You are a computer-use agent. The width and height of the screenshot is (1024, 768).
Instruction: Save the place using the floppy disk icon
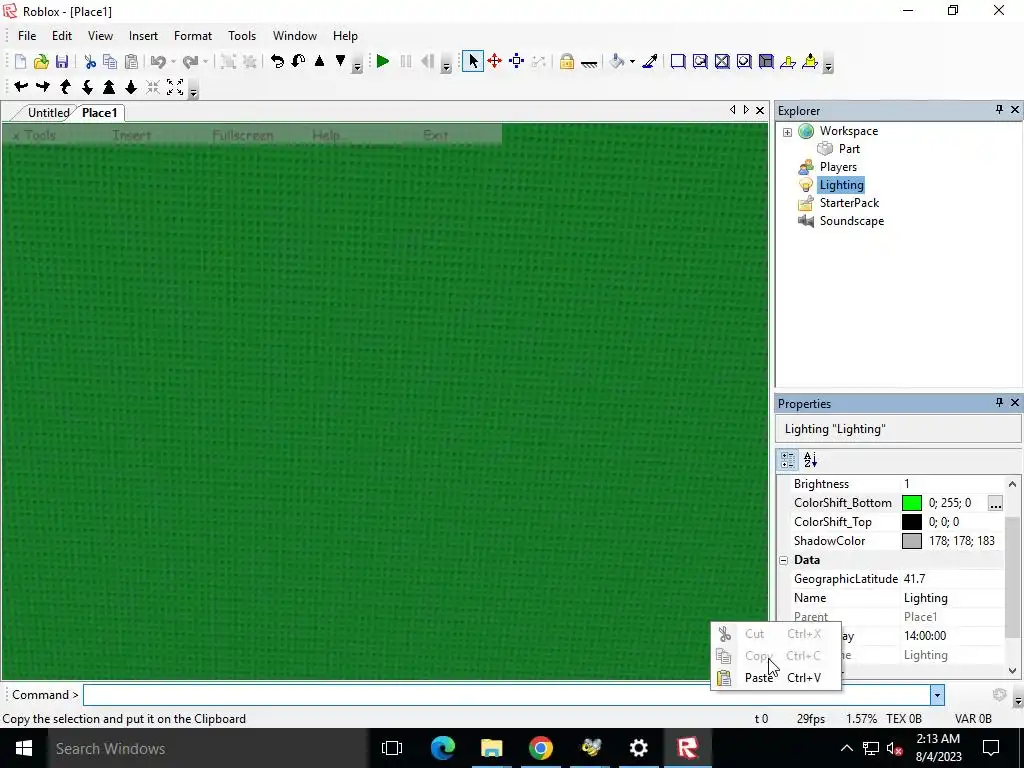[61, 61]
